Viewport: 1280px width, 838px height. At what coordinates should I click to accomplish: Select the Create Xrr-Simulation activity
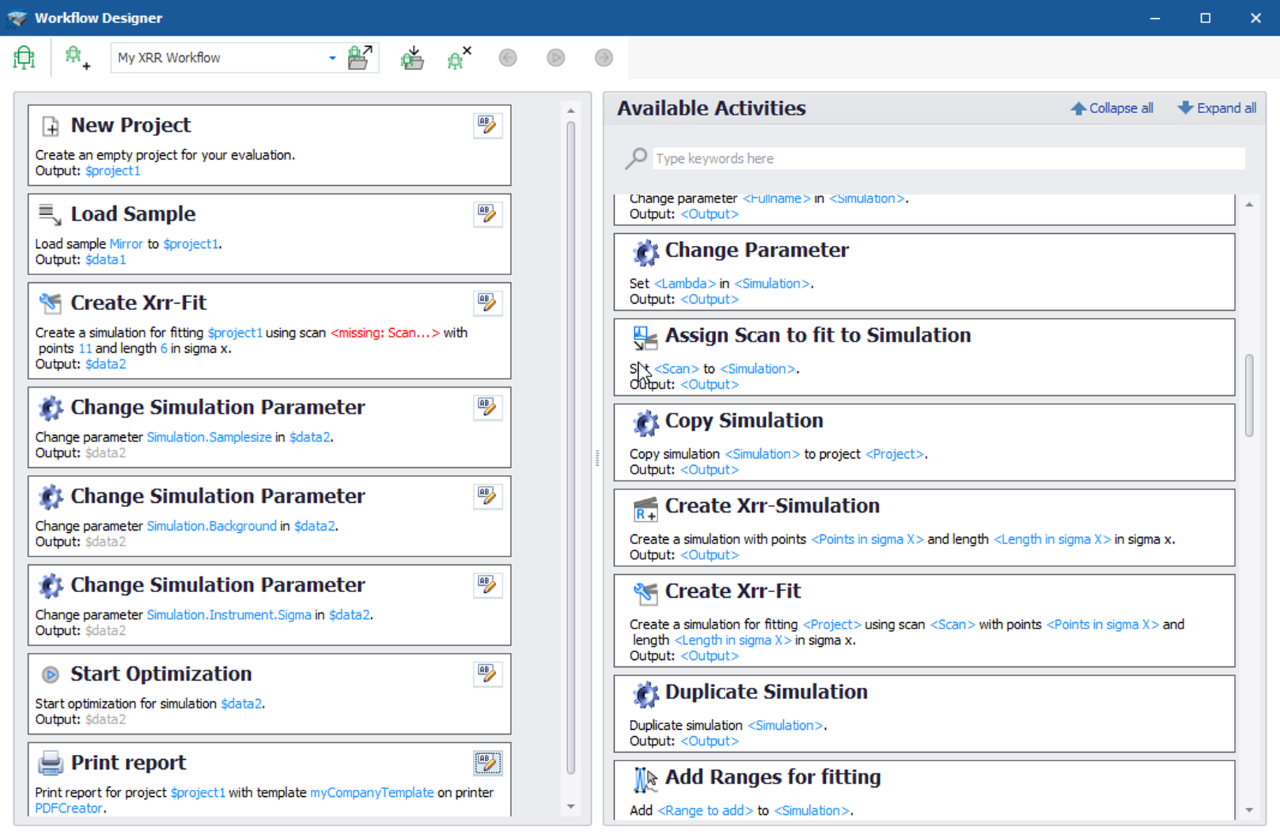(924, 526)
